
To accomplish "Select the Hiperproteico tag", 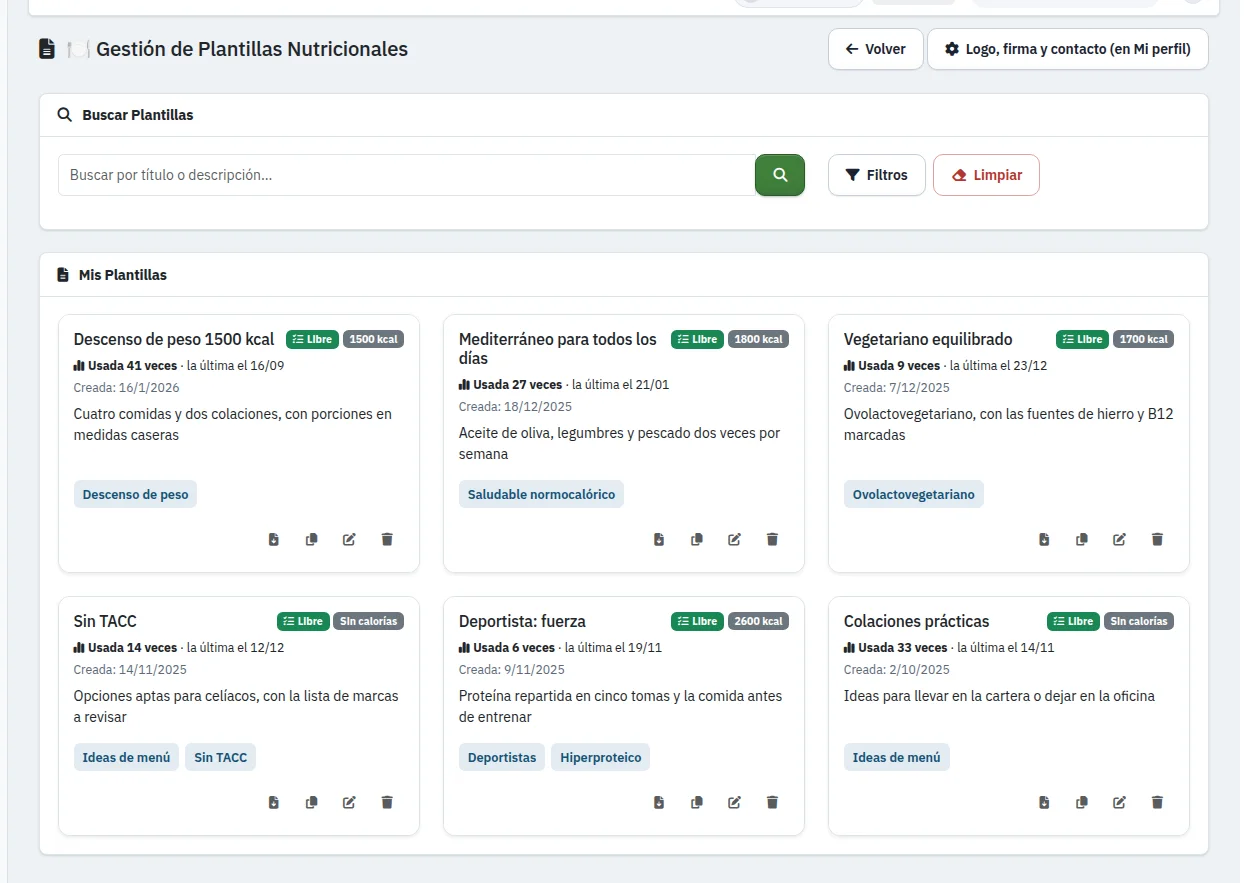I will (601, 757).
